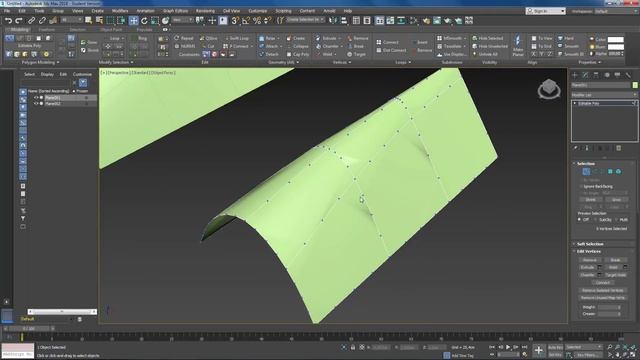Click the timeline frame slider

tap(29, 329)
